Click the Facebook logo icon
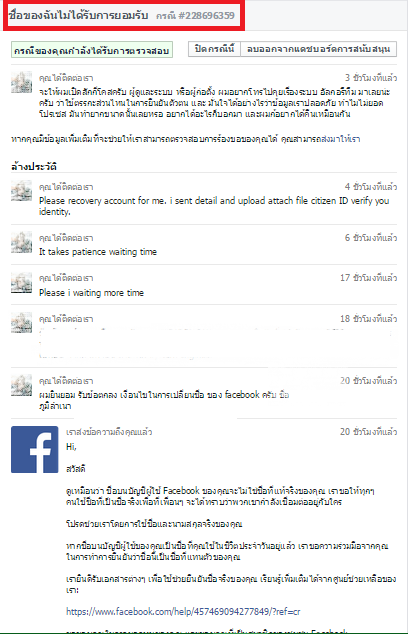This screenshot has height=634, width=408. pos(34,449)
